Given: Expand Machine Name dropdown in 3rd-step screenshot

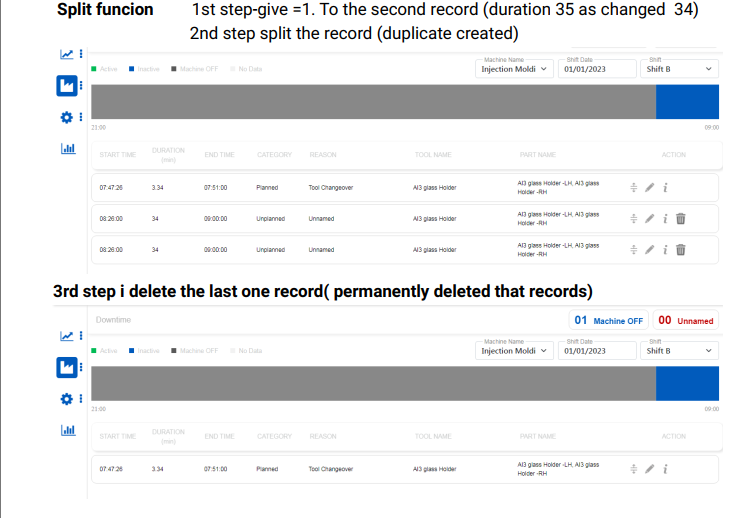Looking at the screenshot, I should [514, 350].
